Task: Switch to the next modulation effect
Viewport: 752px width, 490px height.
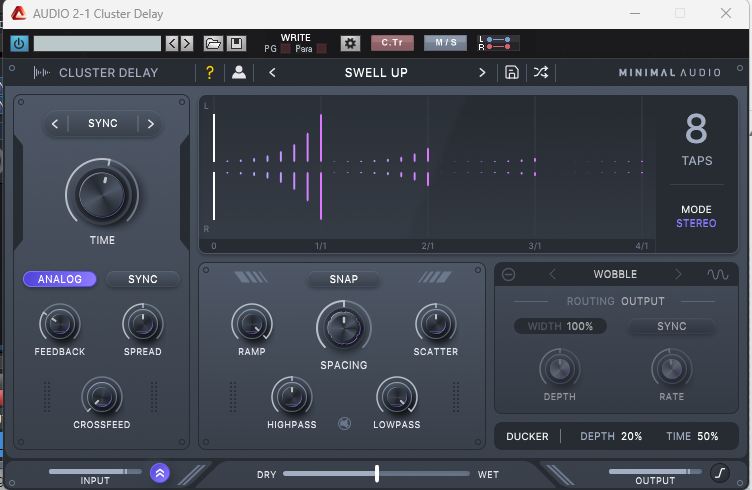Action: tap(678, 274)
